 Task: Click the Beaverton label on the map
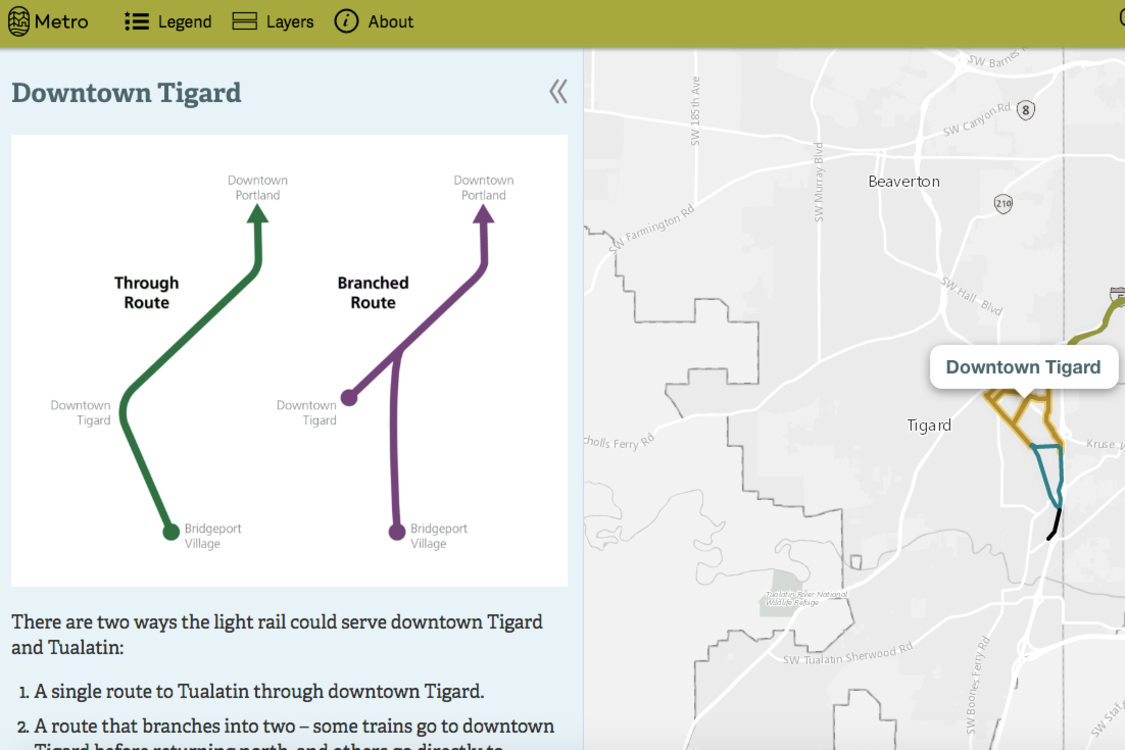pyautogui.click(x=904, y=182)
